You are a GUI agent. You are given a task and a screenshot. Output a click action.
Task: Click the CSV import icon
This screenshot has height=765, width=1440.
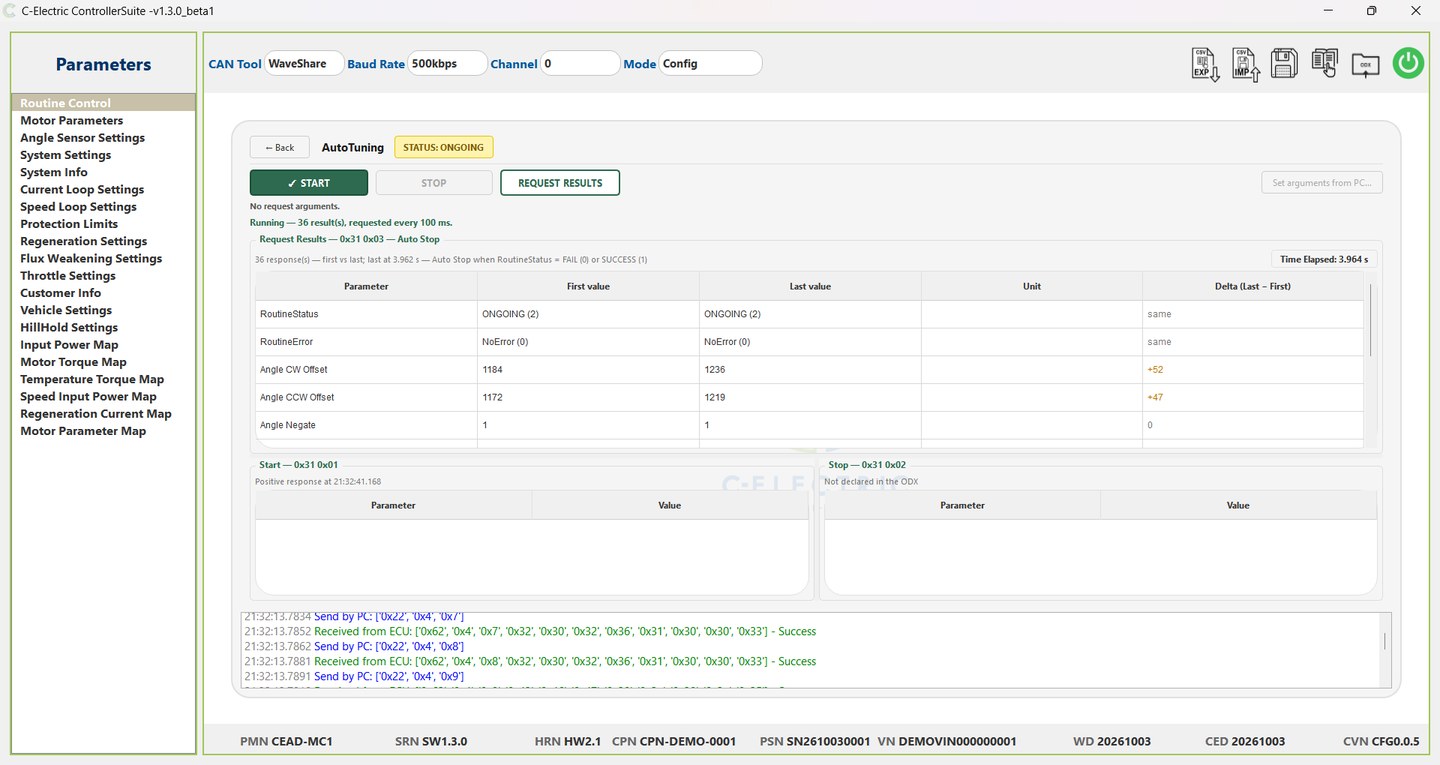1245,64
